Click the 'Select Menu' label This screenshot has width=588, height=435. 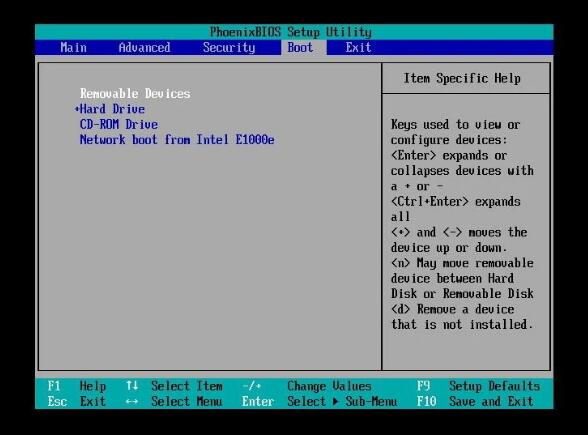coord(187,401)
